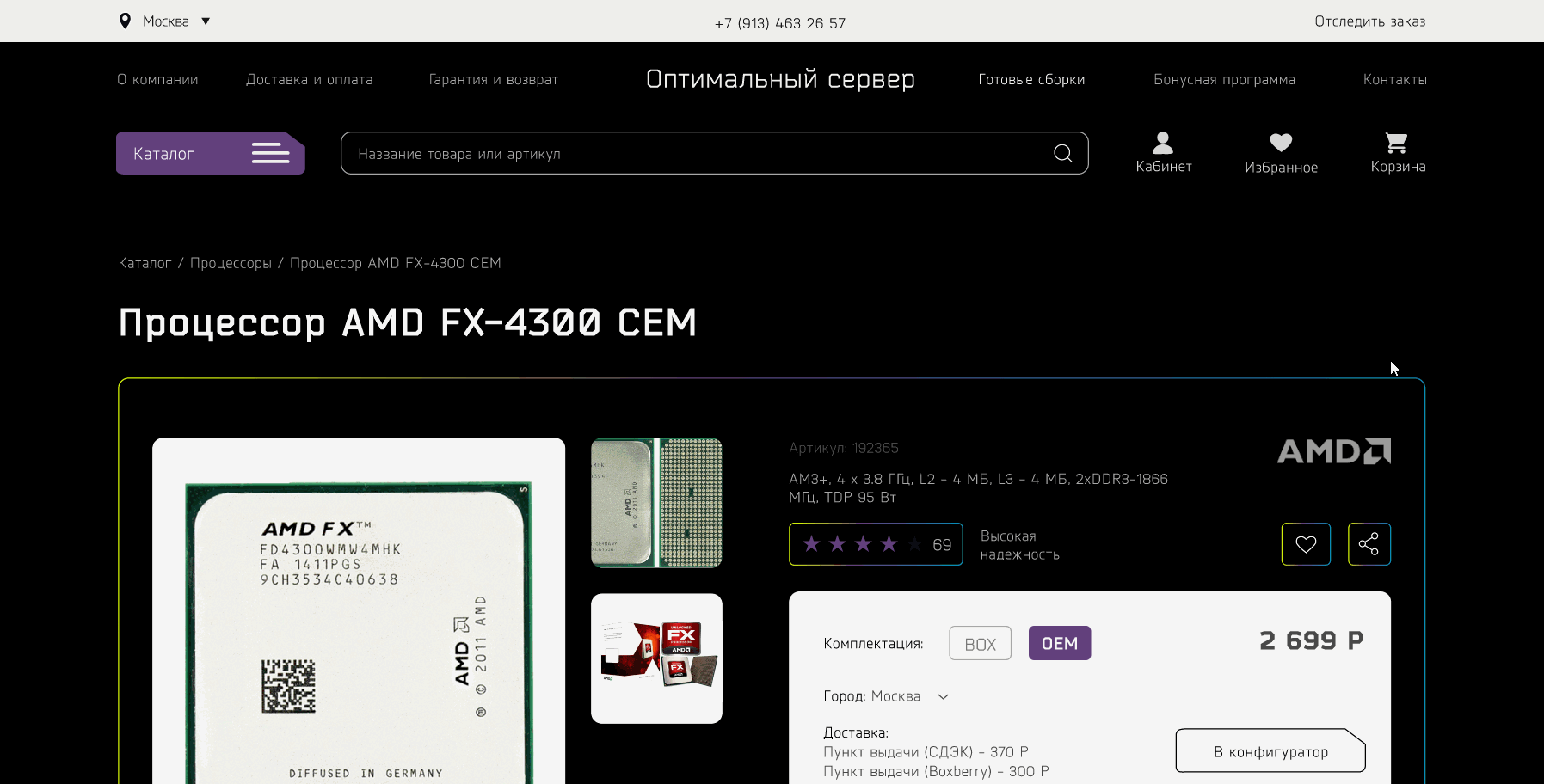Go to Контакты page
This screenshot has height=784, width=1544.
click(x=1394, y=79)
